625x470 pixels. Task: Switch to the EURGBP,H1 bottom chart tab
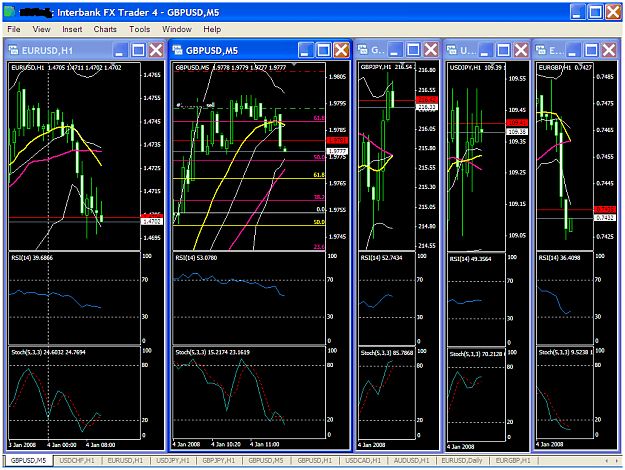(513, 460)
